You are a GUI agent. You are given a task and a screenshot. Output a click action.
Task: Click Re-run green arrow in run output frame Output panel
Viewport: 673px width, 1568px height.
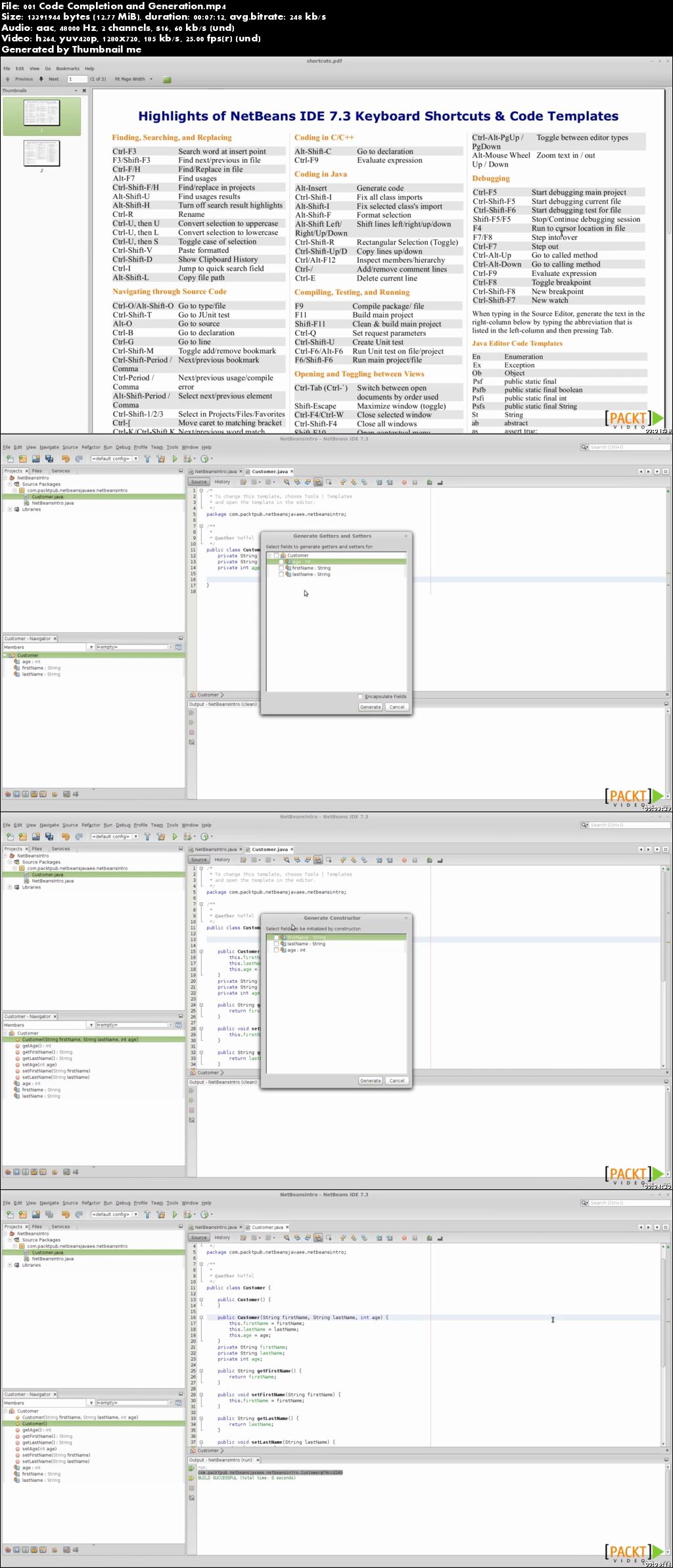[x=192, y=1467]
